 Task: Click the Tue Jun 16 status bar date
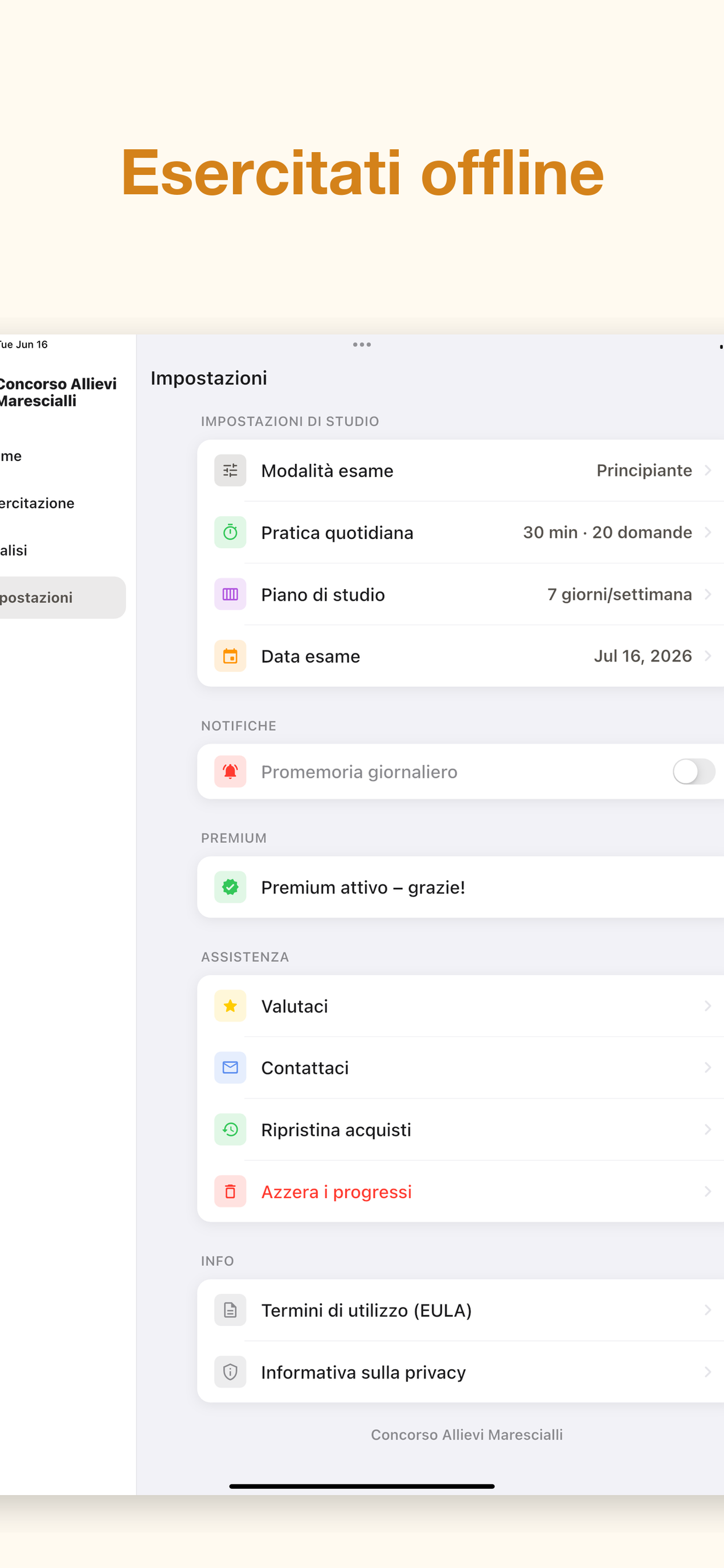pos(24,345)
